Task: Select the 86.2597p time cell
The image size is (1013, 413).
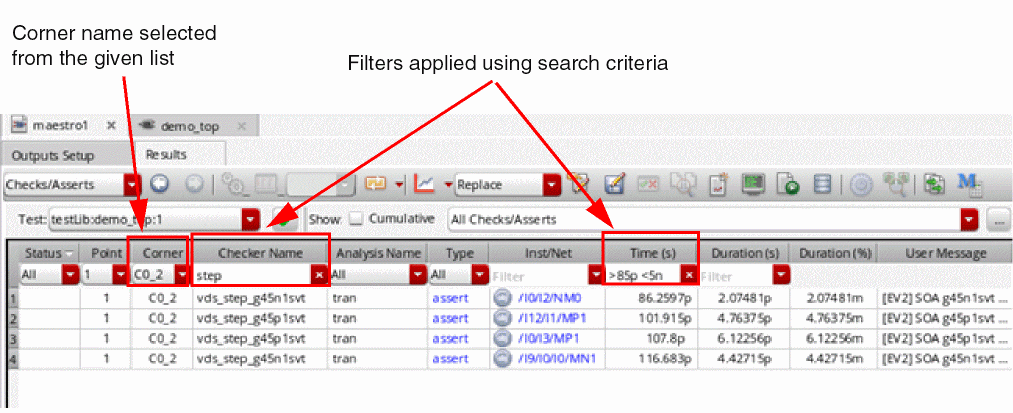Action: 651,298
